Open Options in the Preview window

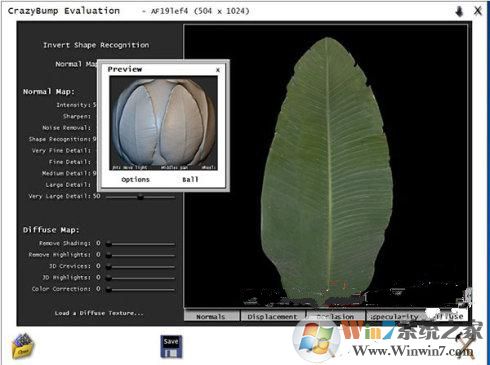pyautogui.click(x=135, y=180)
